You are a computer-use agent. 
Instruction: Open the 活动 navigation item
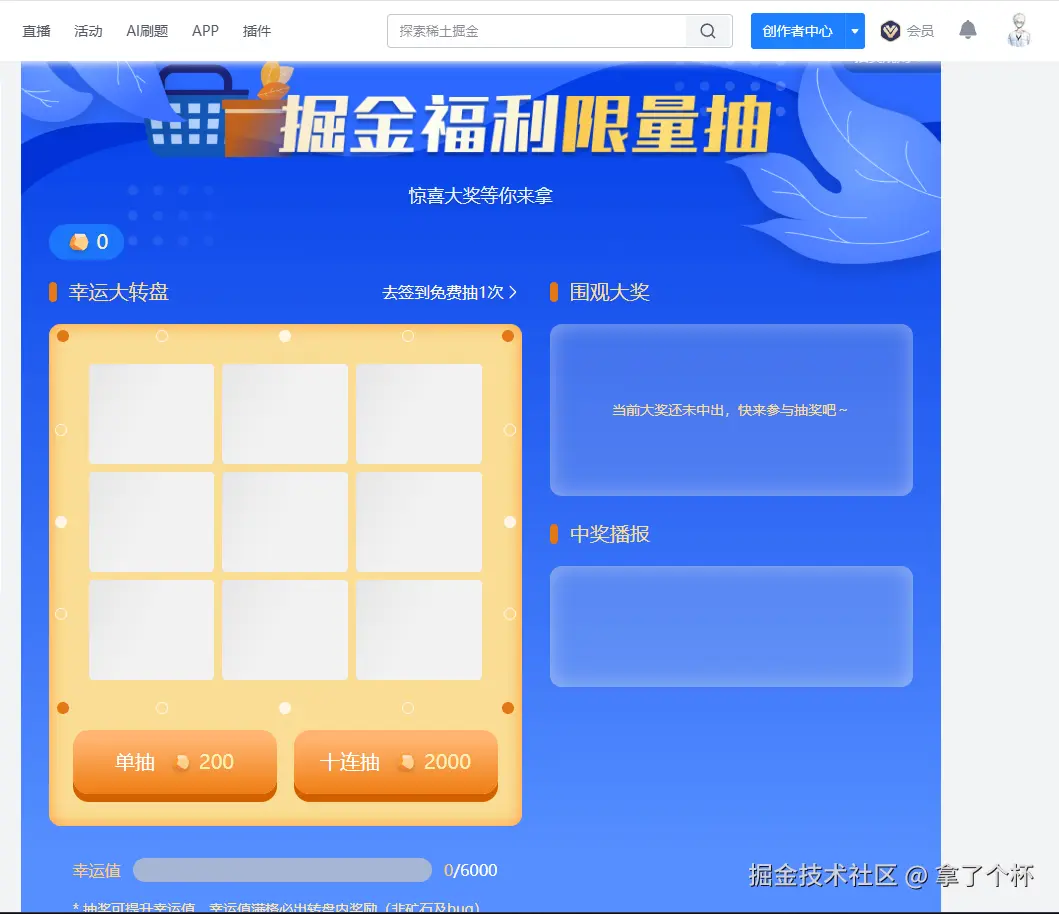click(x=88, y=31)
